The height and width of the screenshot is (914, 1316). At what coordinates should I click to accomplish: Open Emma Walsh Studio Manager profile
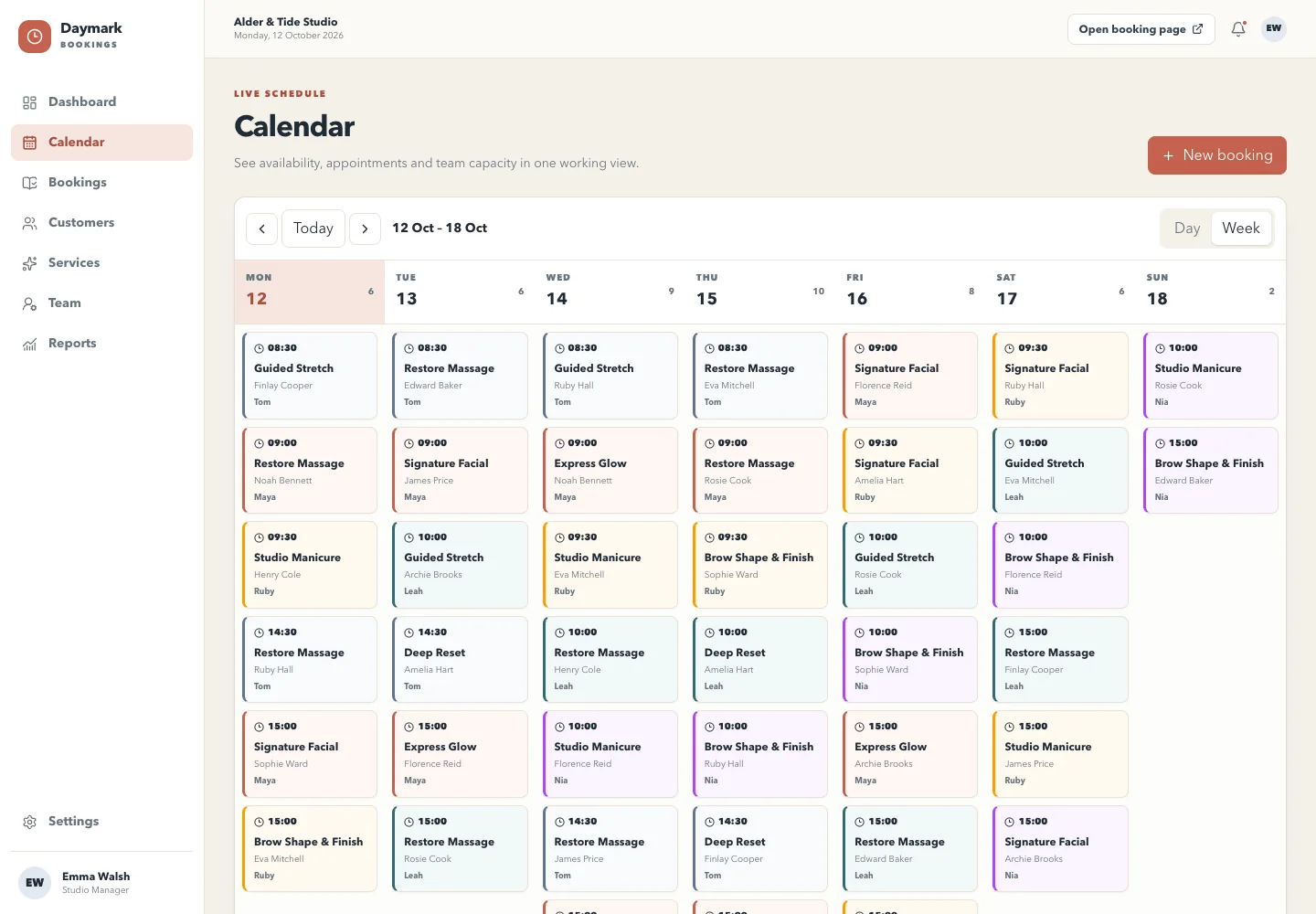101,883
